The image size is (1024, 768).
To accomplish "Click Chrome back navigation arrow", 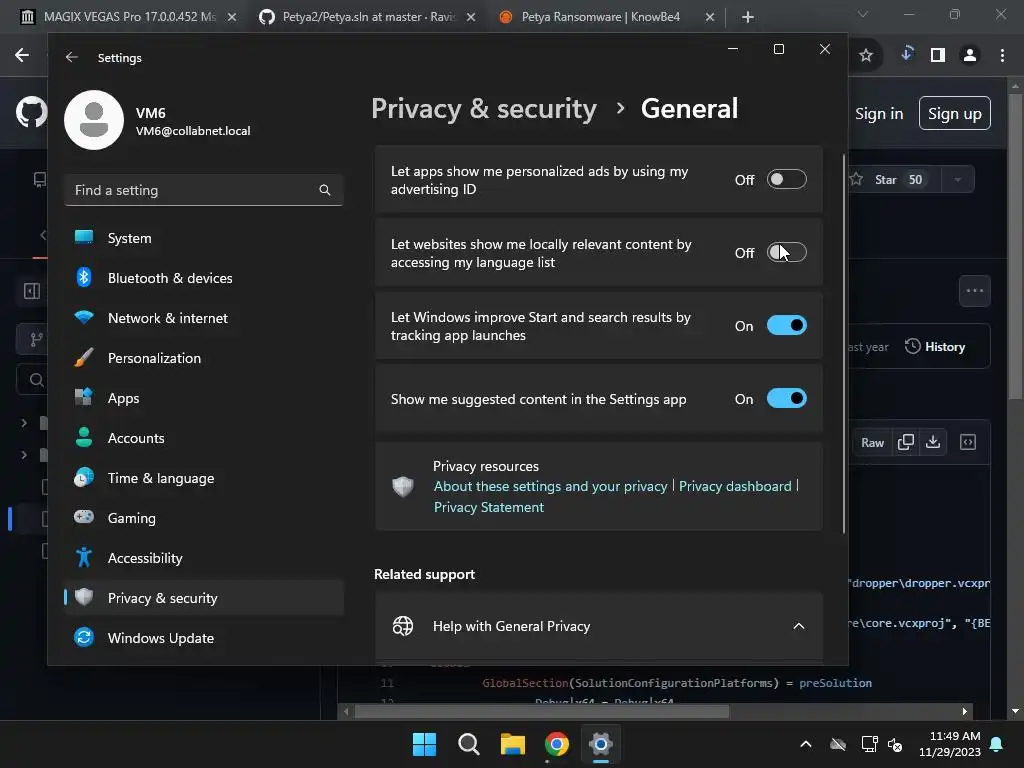I will point(22,56).
